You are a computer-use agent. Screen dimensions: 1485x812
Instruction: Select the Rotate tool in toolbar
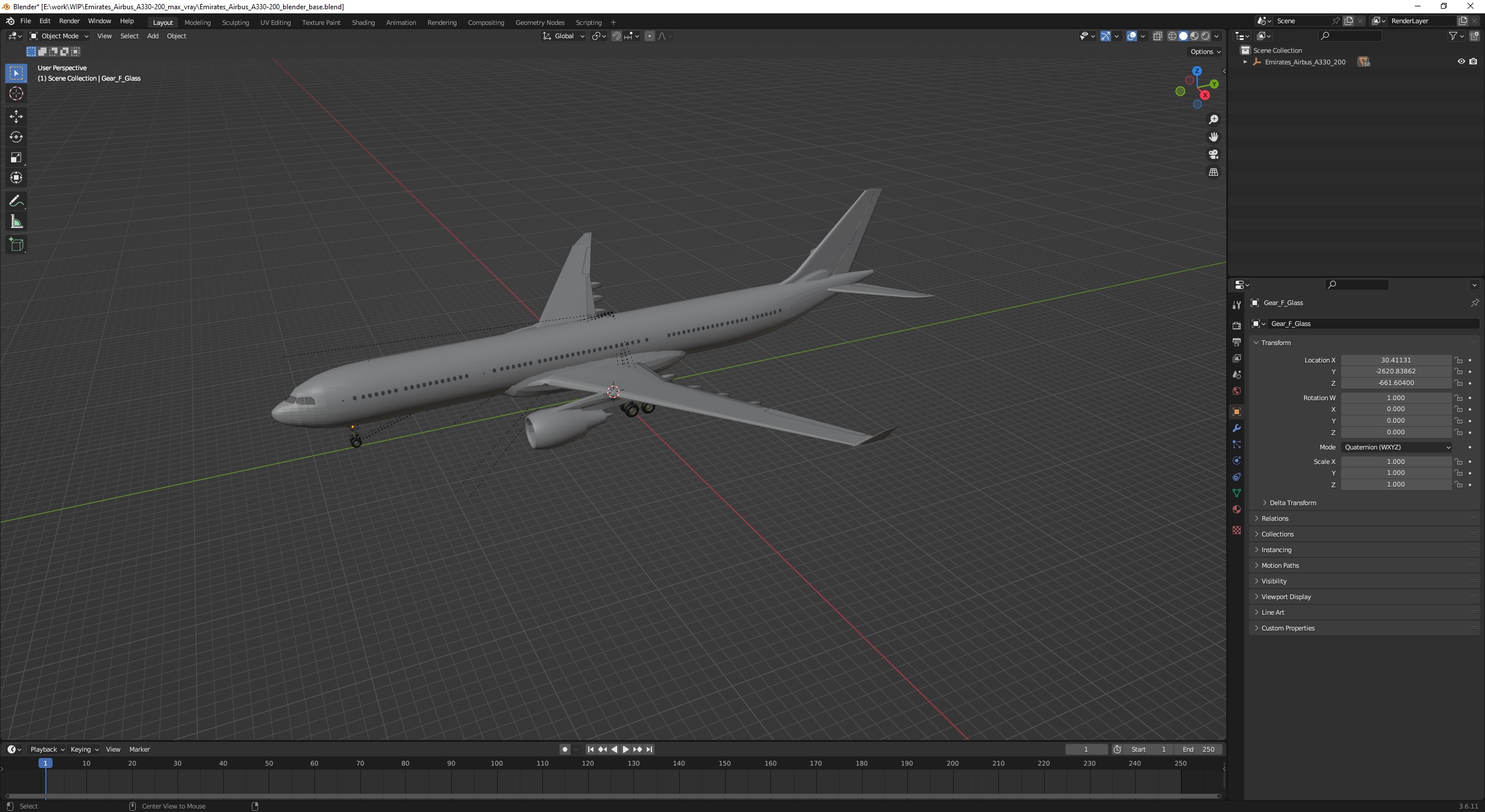click(x=15, y=137)
